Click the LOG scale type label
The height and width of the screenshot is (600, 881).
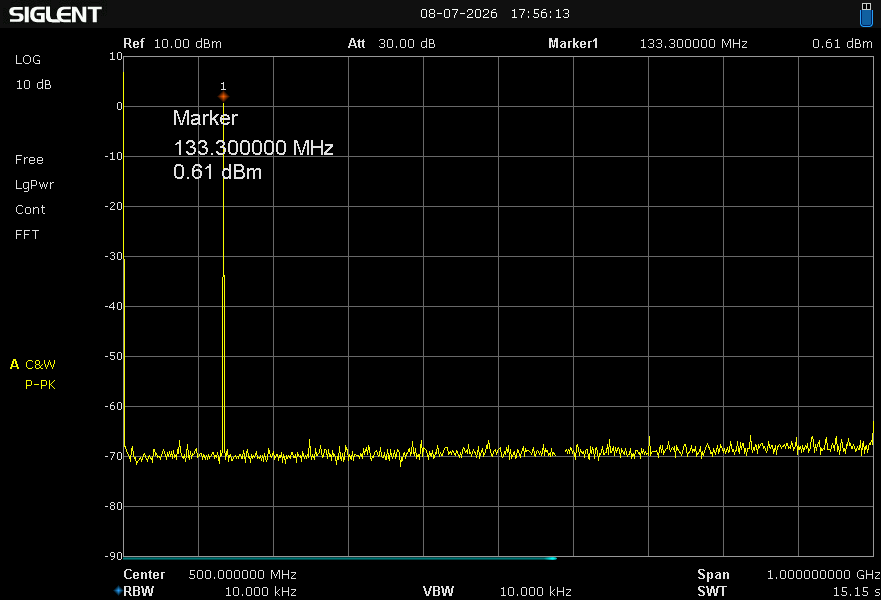28,60
